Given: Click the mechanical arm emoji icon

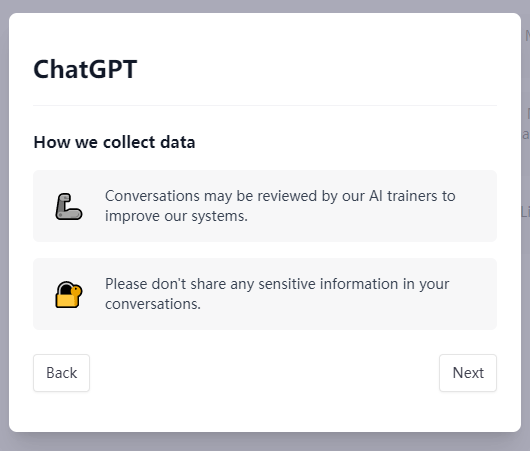Looking at the screenshot, I should pos(69,207).
